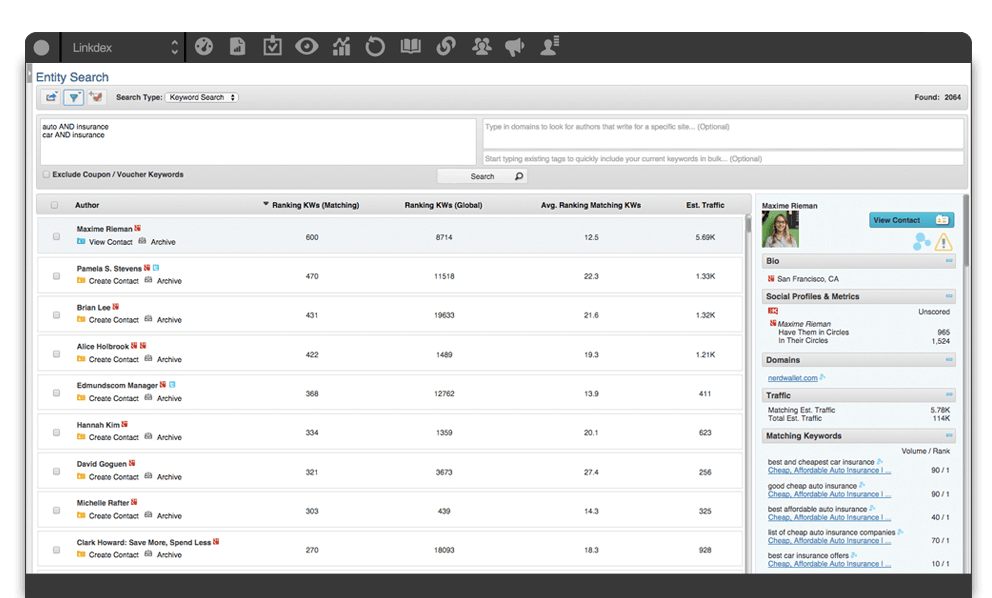The height and width of the screenshot is (598, 992).
Task: Click Google+ icon beside Brian Lee
Action: pos(116,307)
